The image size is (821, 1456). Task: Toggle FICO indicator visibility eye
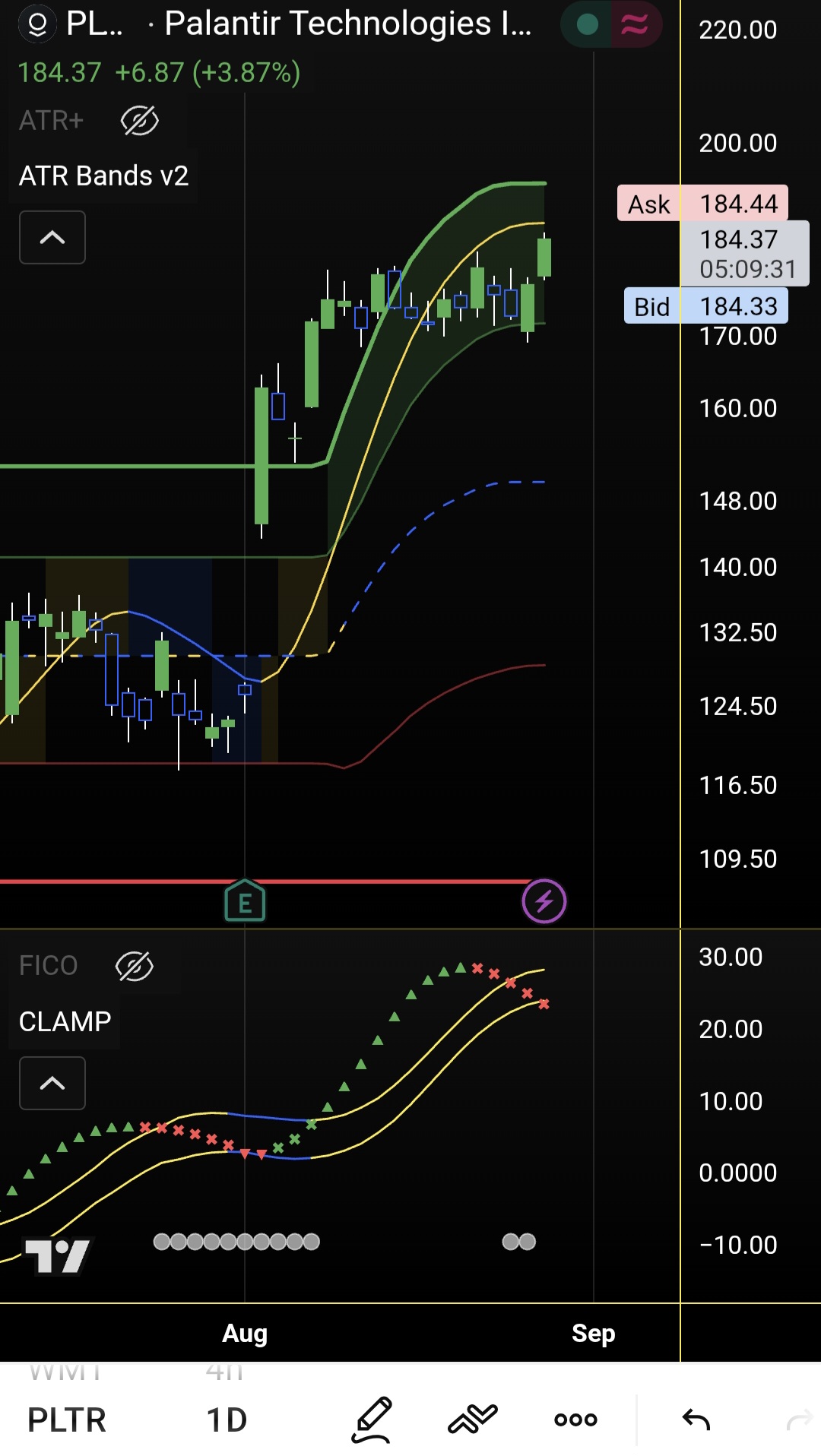click(x=135, y=966)
